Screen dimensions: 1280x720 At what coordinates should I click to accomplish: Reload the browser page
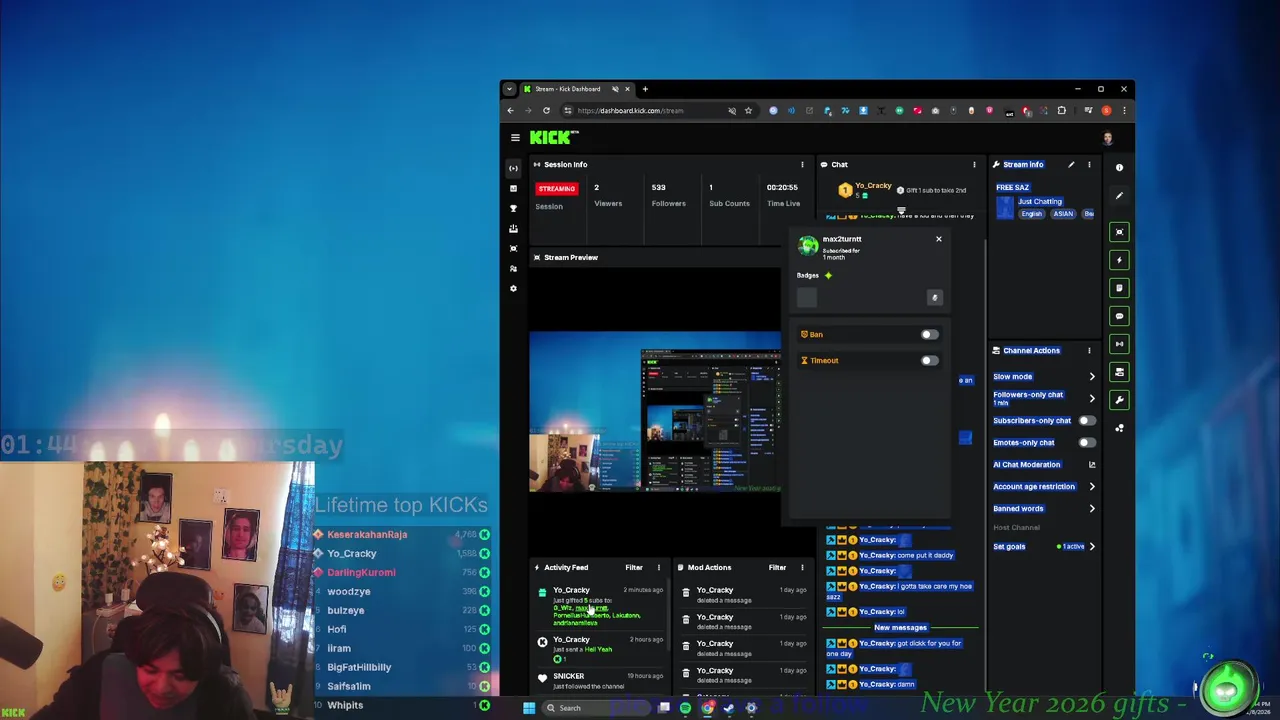coord(546,110)
